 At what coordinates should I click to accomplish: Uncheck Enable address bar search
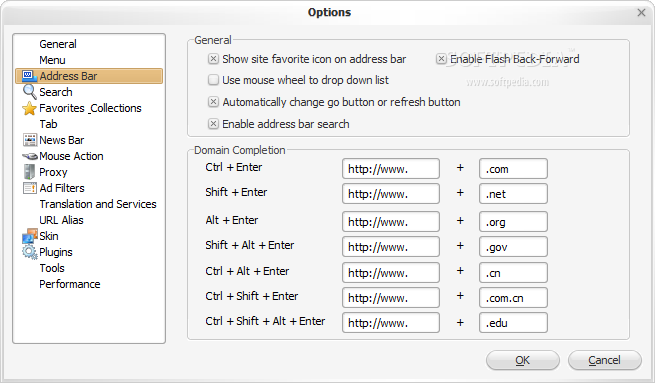[x=213, y=124]
